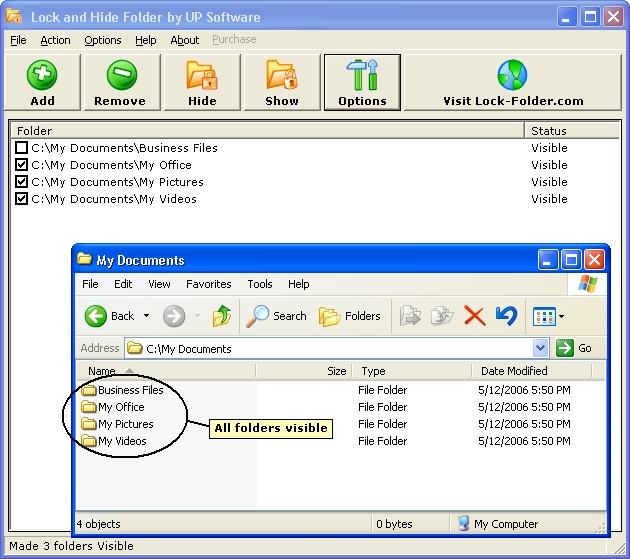
Task: Uncheck the My Pictures folder checkbox
Action: [x=21, y=182]
